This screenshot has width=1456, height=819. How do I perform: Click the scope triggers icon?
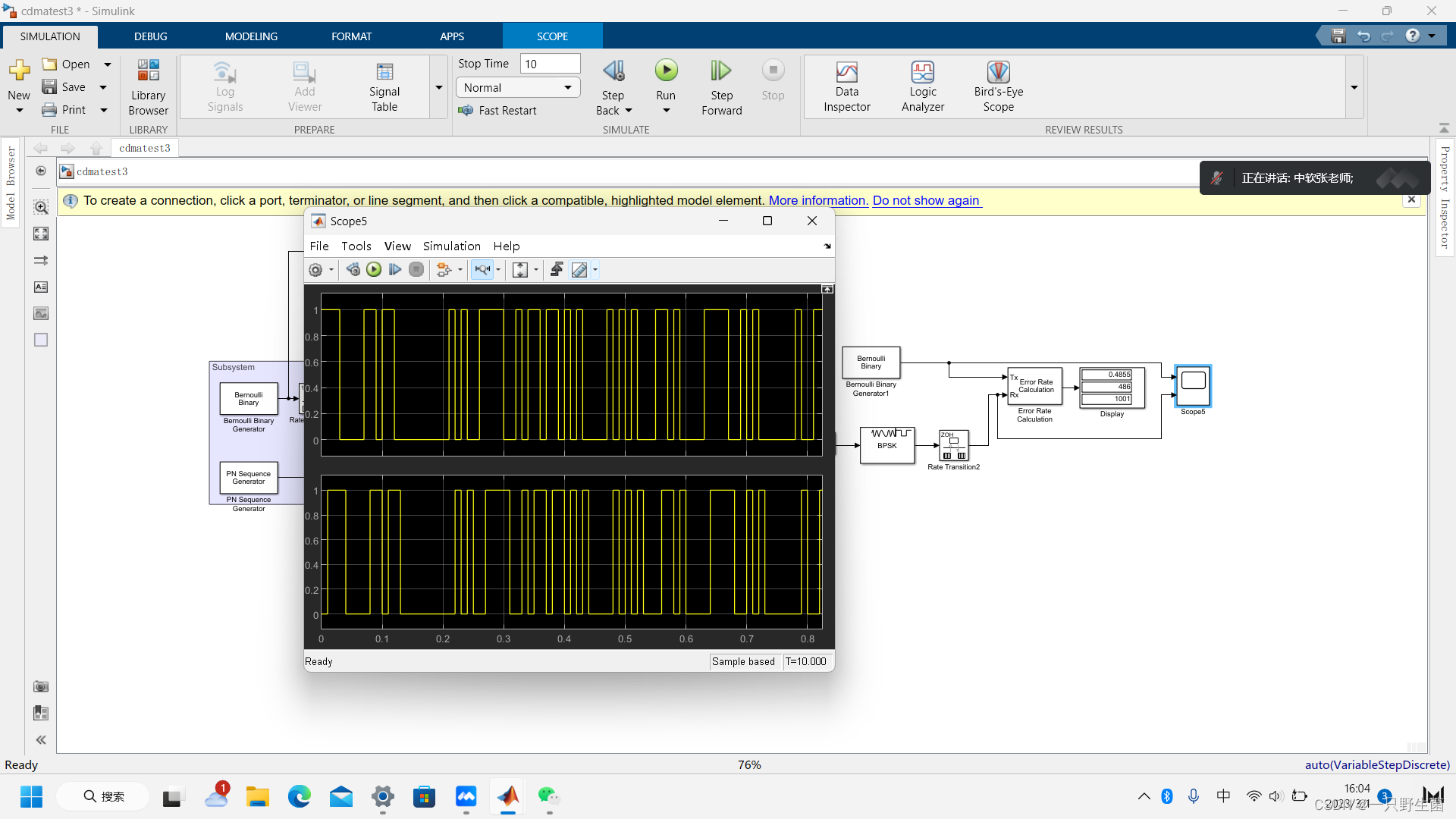557,270
